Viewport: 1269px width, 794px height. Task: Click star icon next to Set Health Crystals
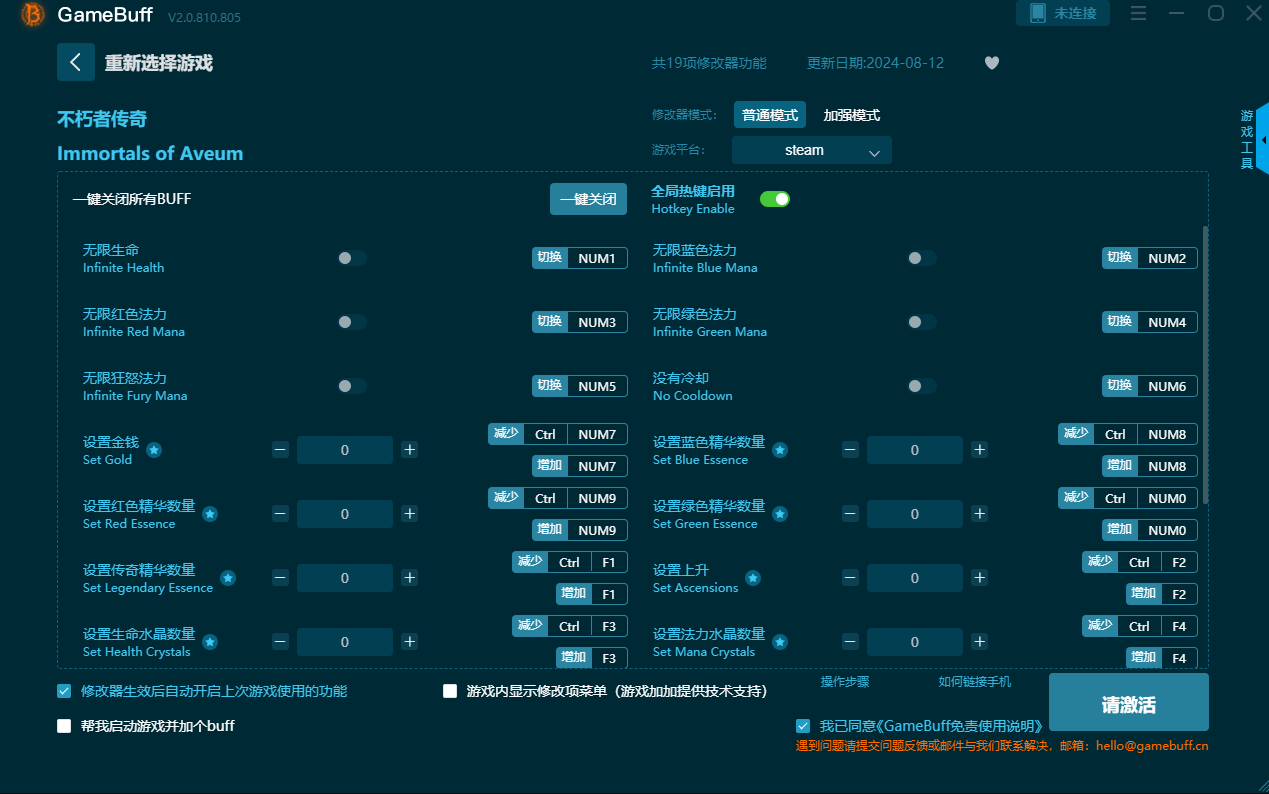point(210,642)
